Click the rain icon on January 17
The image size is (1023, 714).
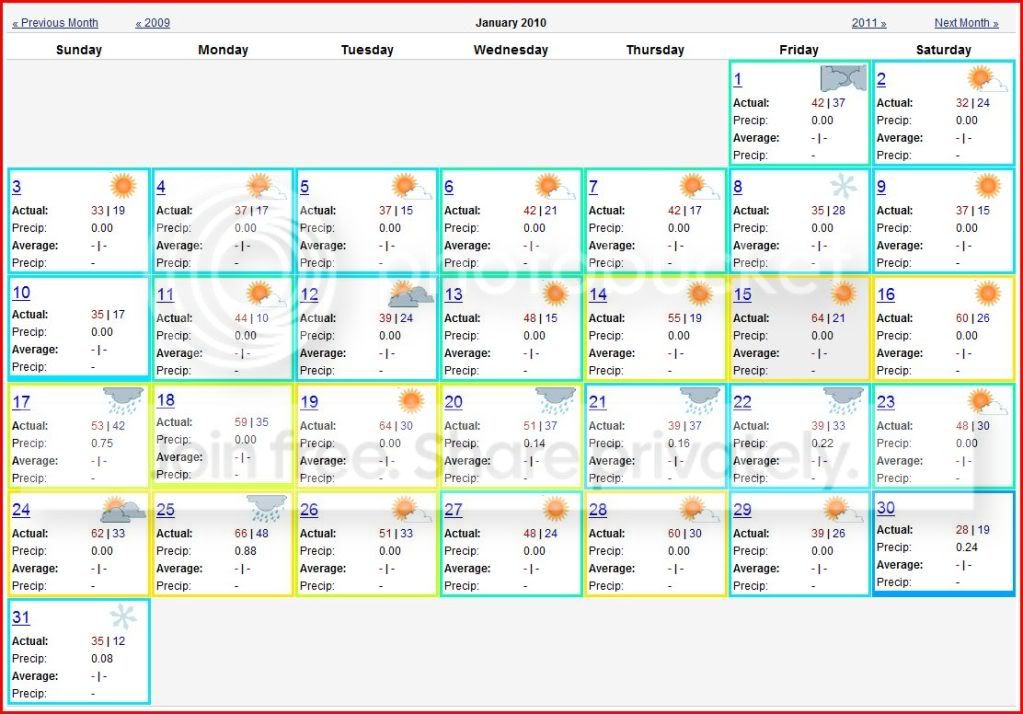[x=123, y=400]
